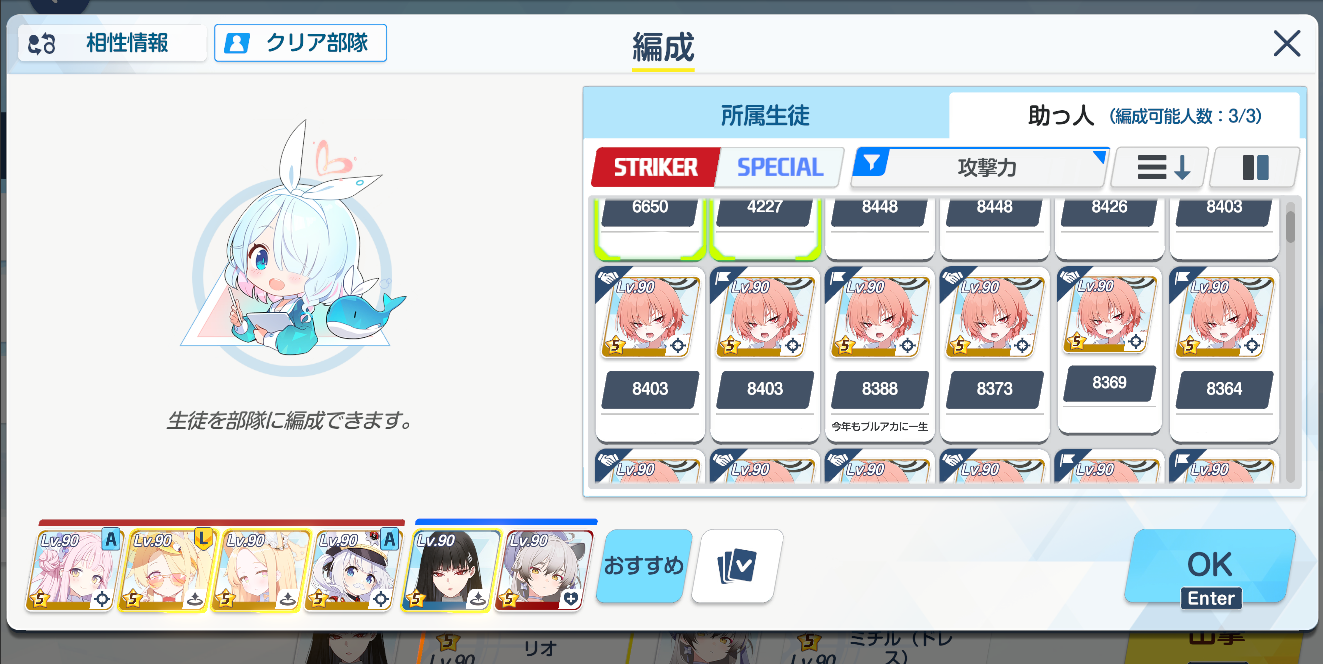Open the deck preset cards icon
Screen dimensions: 1323x664
coord(737,566)
